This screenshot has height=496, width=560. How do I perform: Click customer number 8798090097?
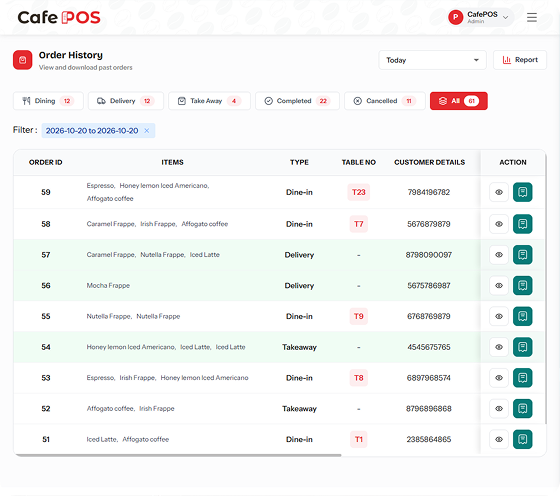click(x=429, y=255)
